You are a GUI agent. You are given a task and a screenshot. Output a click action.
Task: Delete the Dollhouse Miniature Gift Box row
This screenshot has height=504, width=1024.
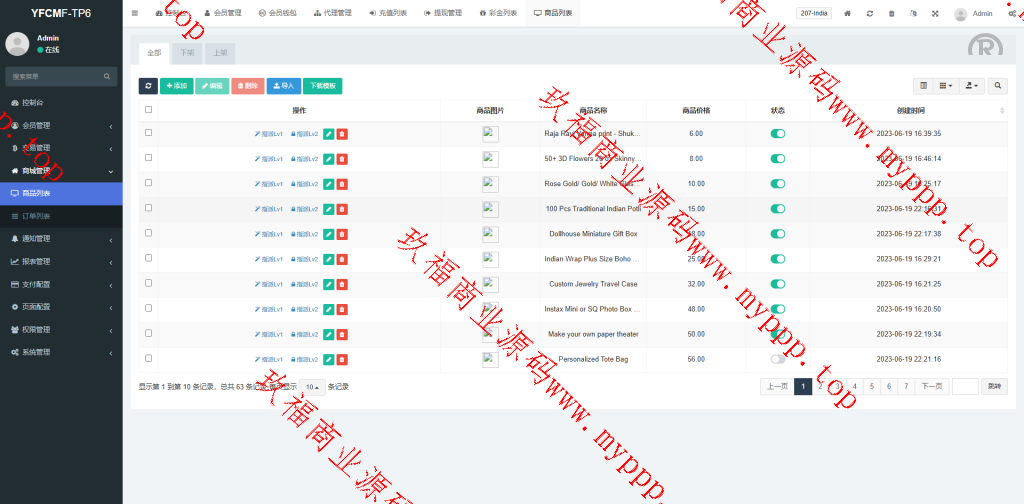342,234
